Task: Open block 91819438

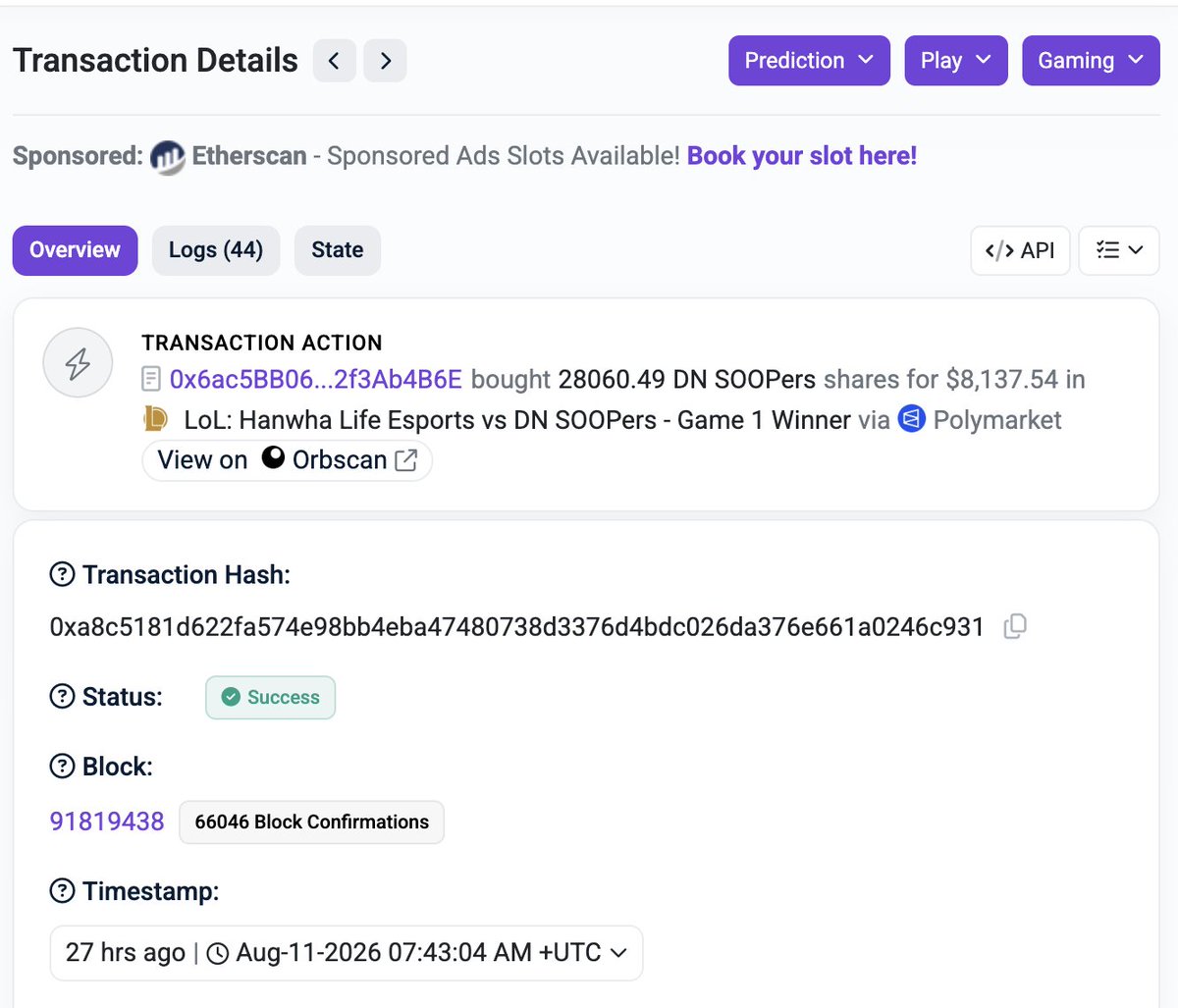Action: pyautogui.click(x=107, y=822)
